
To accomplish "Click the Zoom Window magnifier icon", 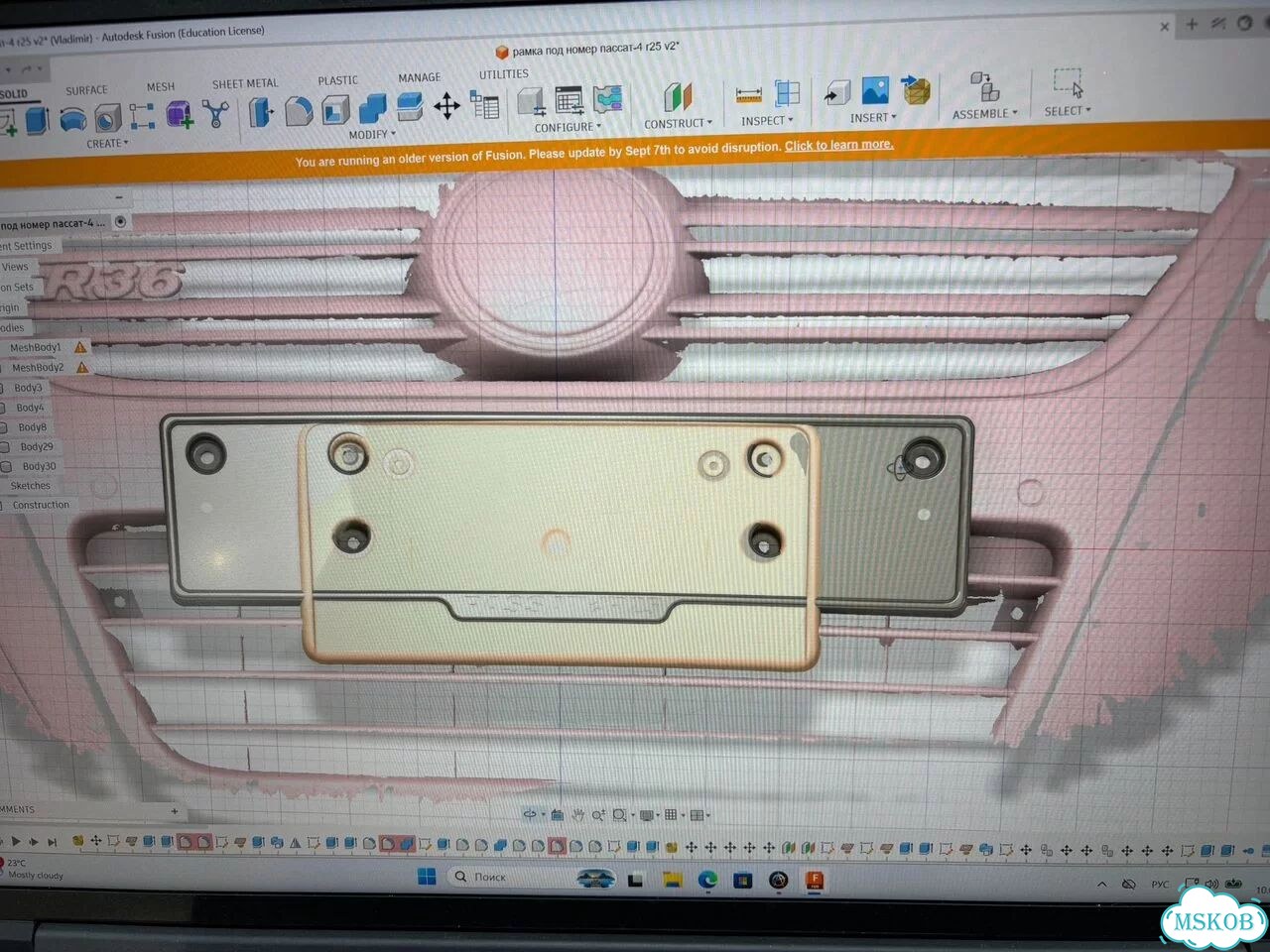I will (x=621, y=814).
